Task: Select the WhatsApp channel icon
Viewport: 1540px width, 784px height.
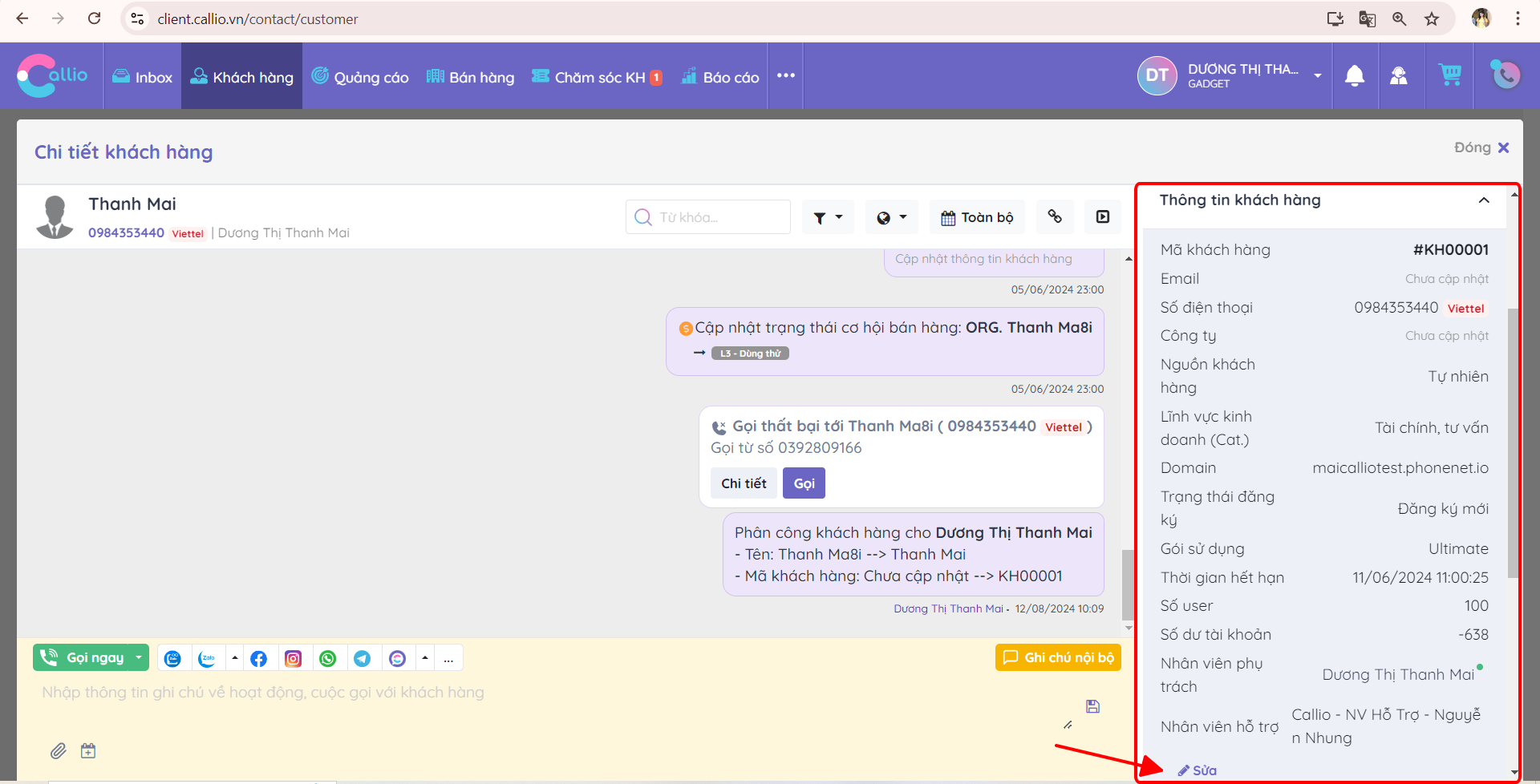Action: click(328, 658)
